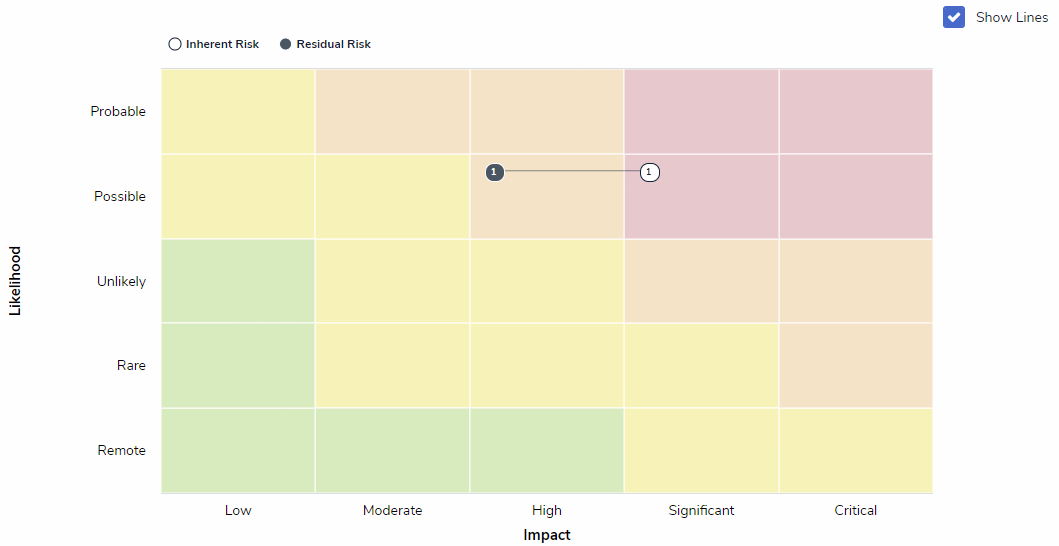
Task: Select the Rare and Critical cell
Action: coord(855,366)
